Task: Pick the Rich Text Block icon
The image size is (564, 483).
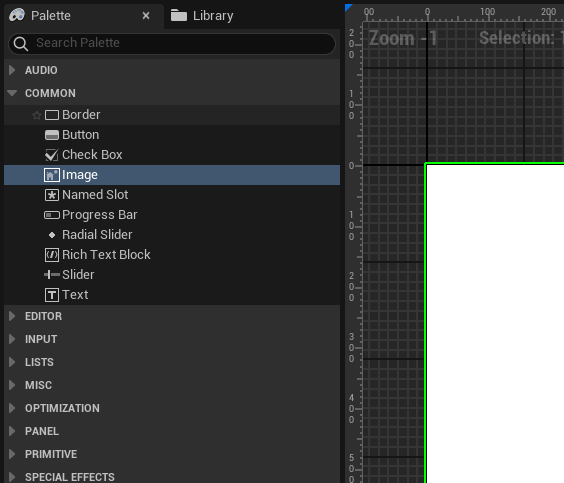Action: 52,255
